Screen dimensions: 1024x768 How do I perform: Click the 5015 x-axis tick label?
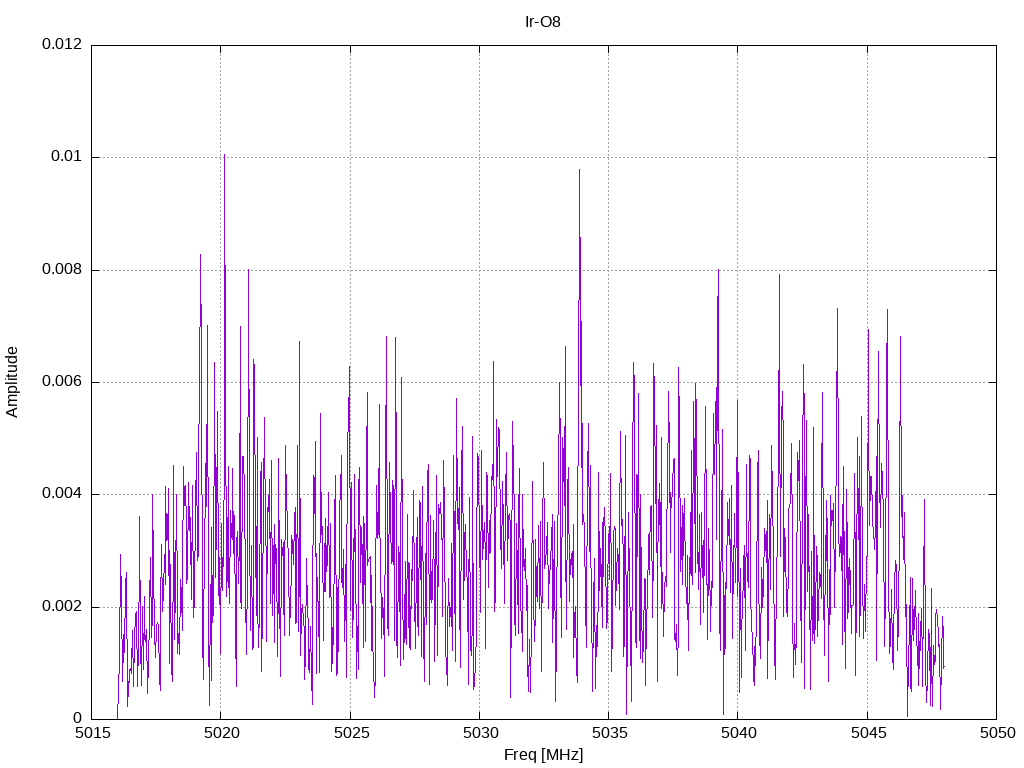pos(93,733)
